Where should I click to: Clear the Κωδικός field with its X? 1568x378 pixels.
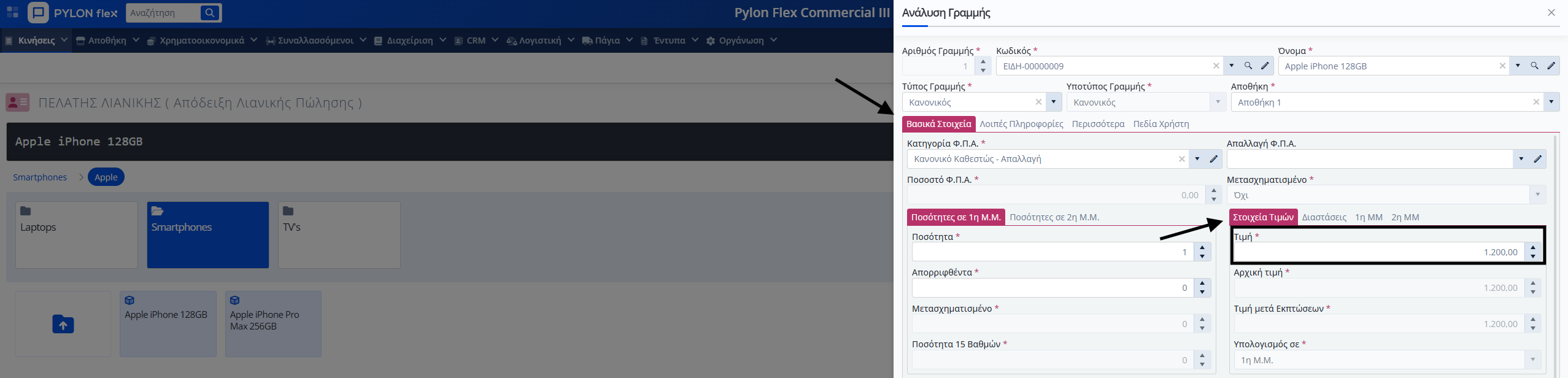click(x=1216, y=66)
